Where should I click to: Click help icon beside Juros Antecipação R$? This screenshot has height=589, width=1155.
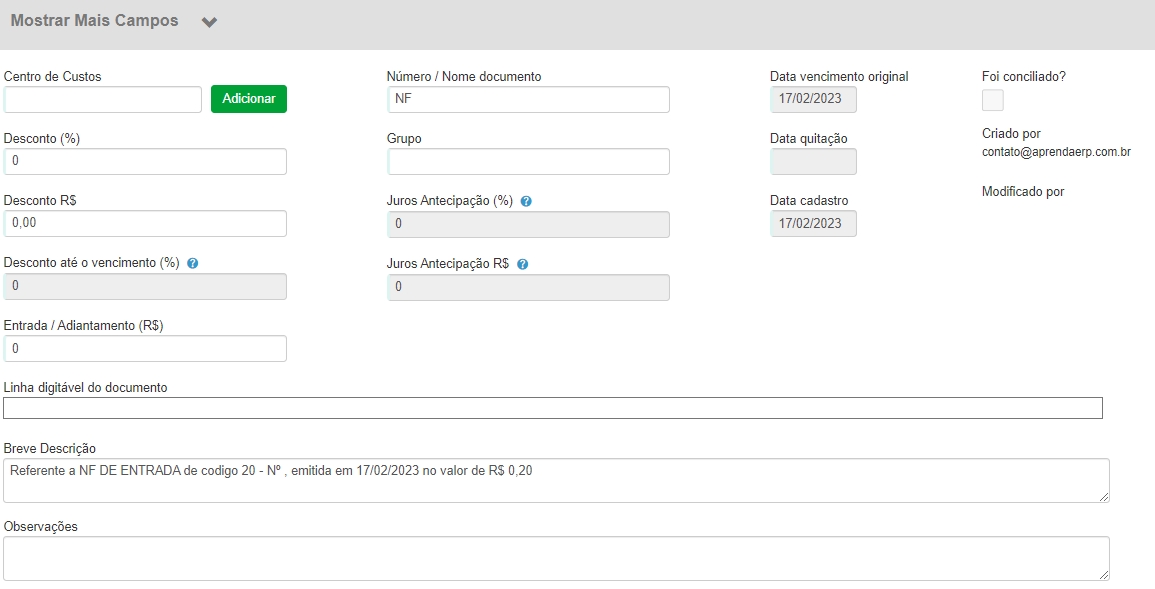pyautogui.click(x=523, y=265)
